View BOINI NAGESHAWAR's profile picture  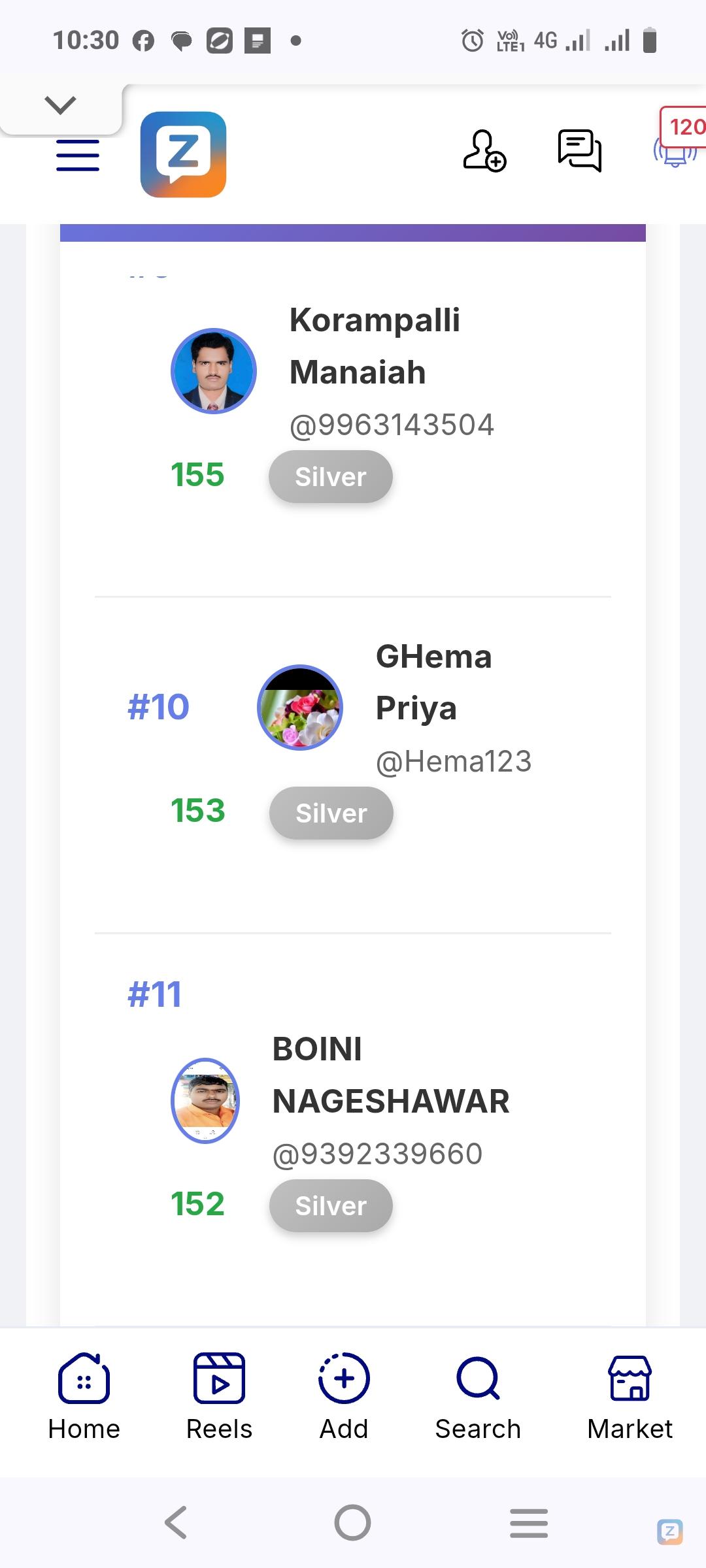coord(205,1101)
